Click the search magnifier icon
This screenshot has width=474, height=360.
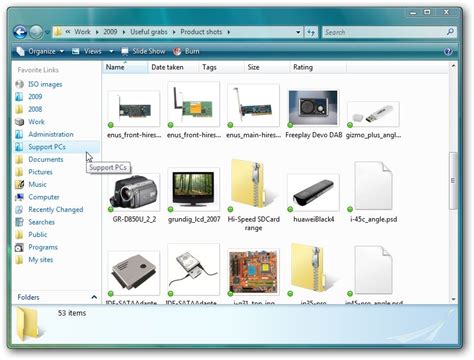pyautogui.click(x=450, y=32)
